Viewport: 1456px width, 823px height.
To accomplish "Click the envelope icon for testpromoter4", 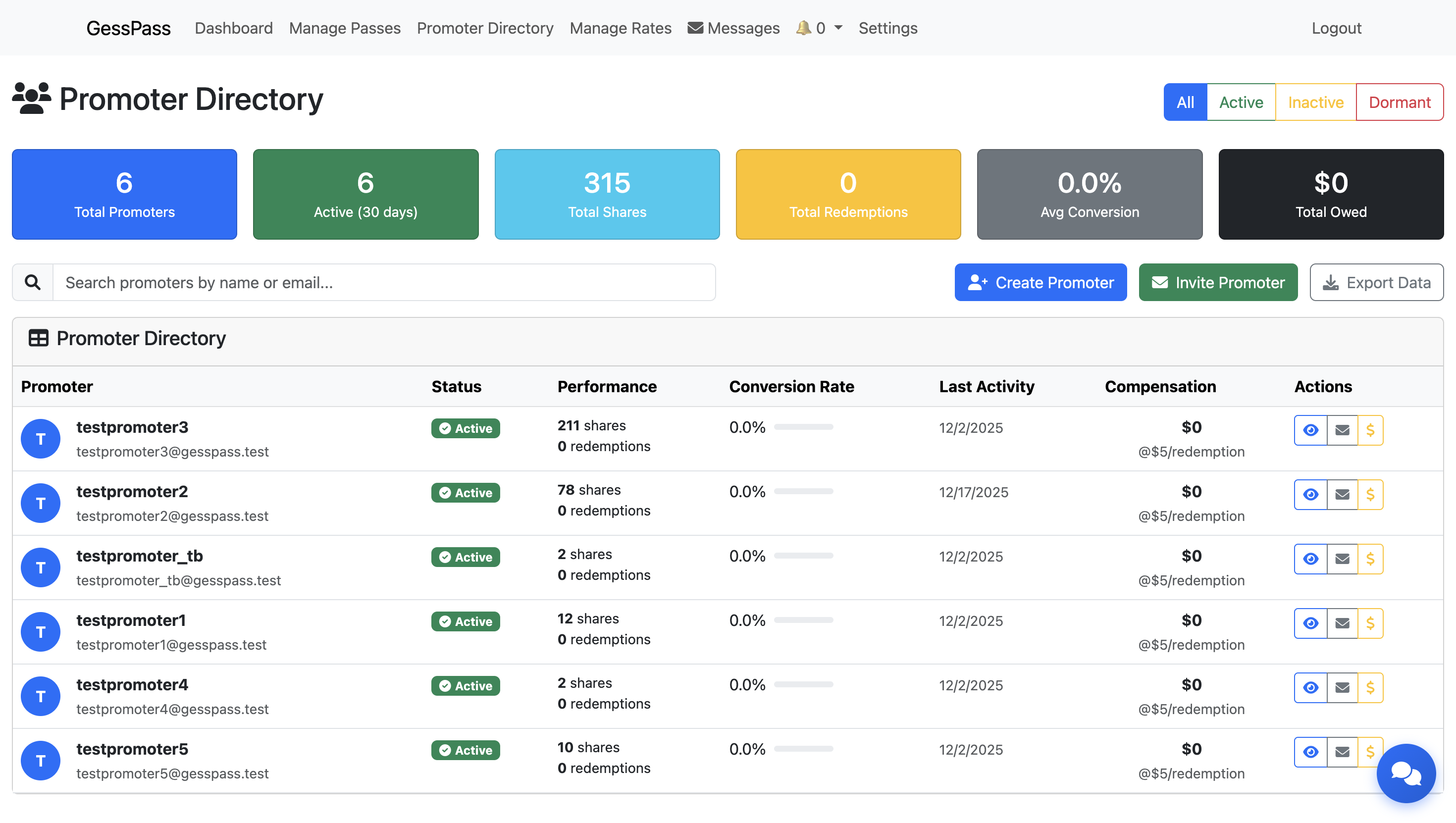I will tap(1342, 688).
